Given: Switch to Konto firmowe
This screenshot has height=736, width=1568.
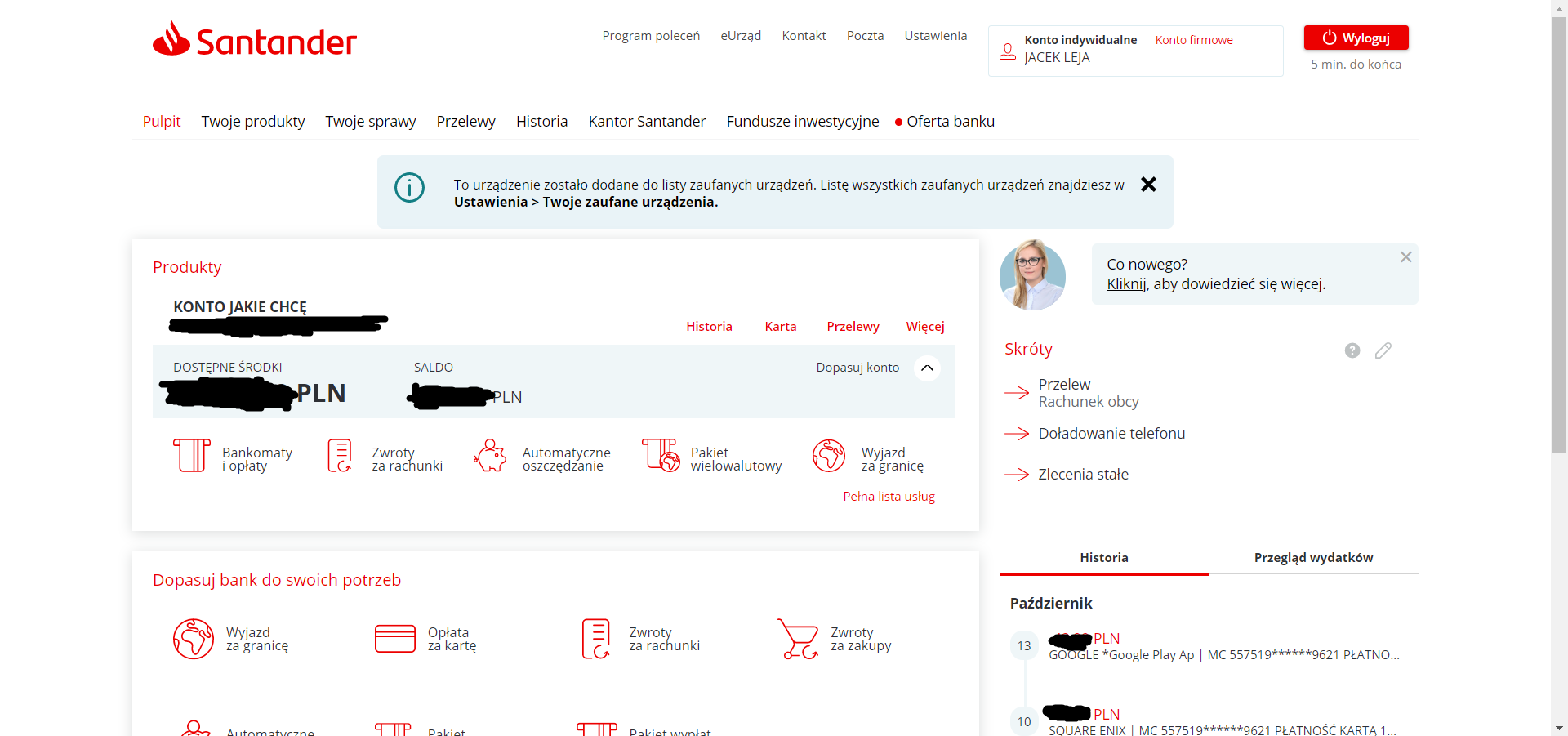Looking at the screenshot, I should (x=1194, y=40).
